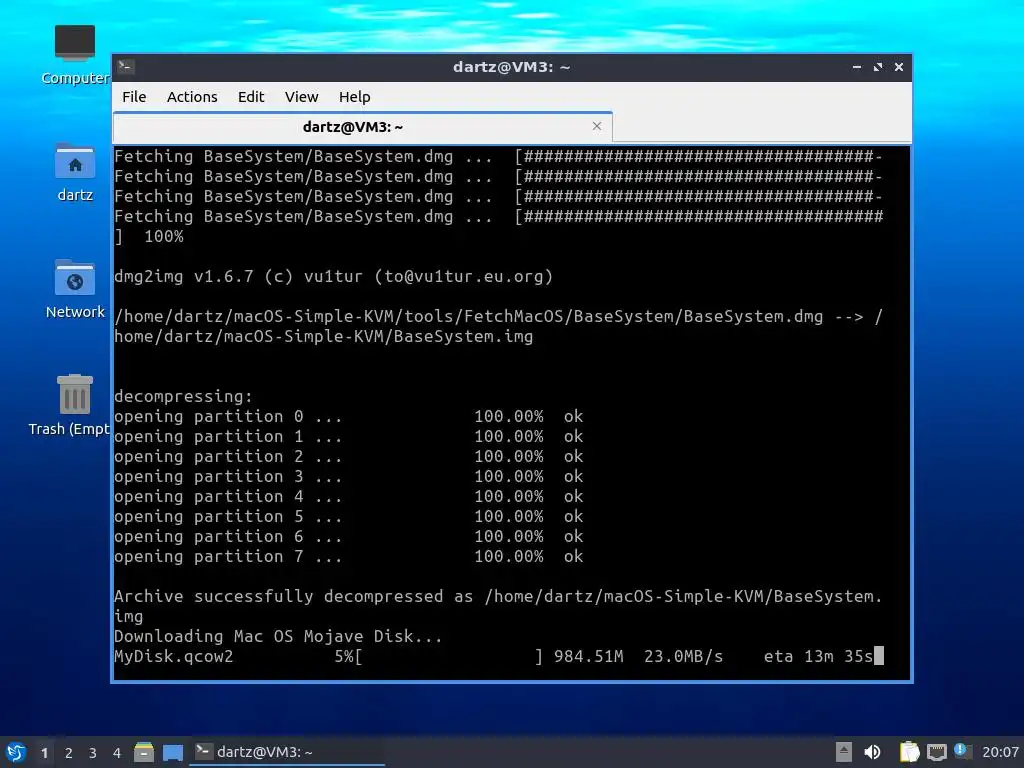Open the Edit menu
The height and width of the screenshot is (768, 1024).
pyautogui.click(x=251, y=97)
